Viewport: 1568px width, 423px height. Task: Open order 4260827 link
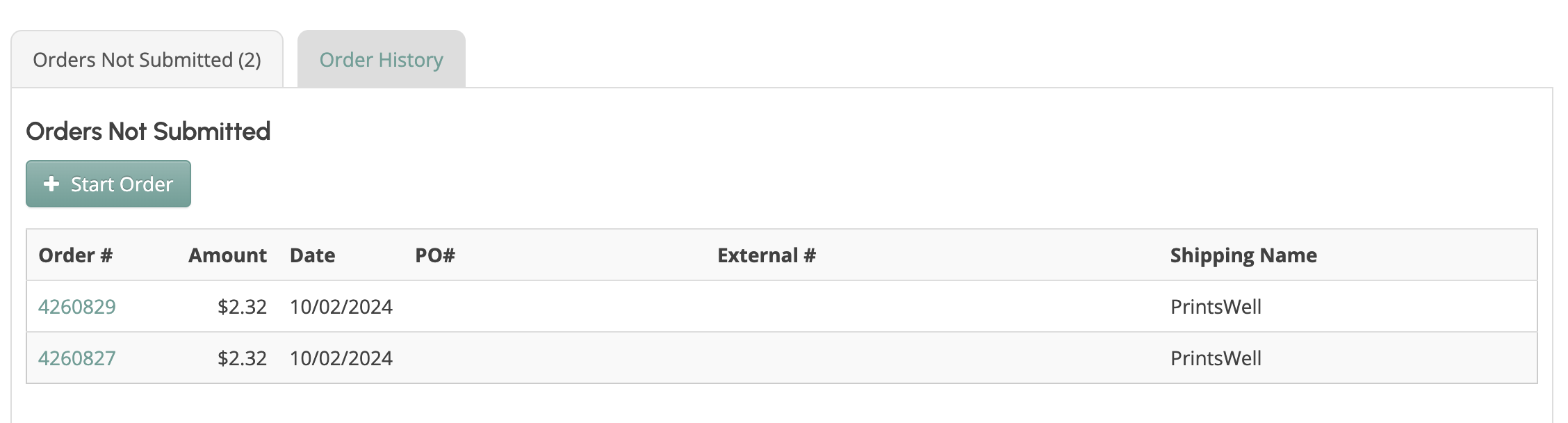(x=77, y=358)
